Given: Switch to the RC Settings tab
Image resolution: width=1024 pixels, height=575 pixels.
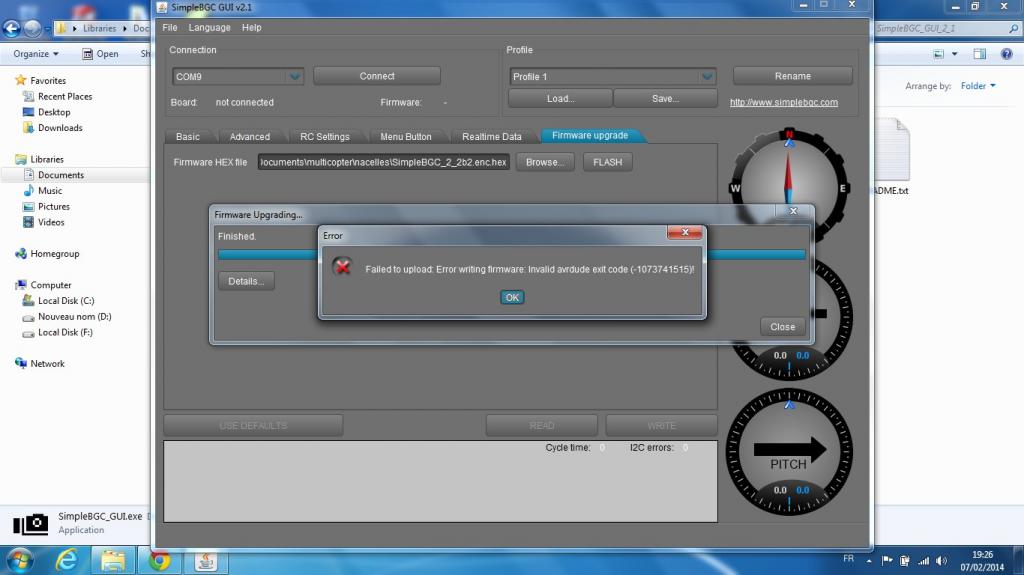Looking at the screenshot, I should click(325, 136).
